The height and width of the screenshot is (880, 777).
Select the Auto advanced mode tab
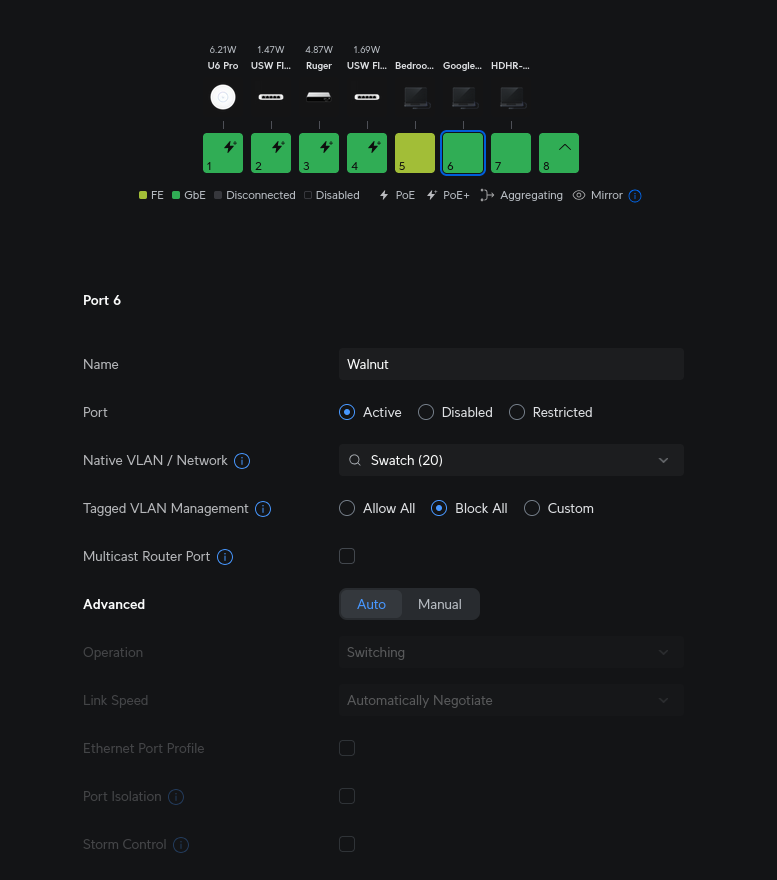coord(371,604)
